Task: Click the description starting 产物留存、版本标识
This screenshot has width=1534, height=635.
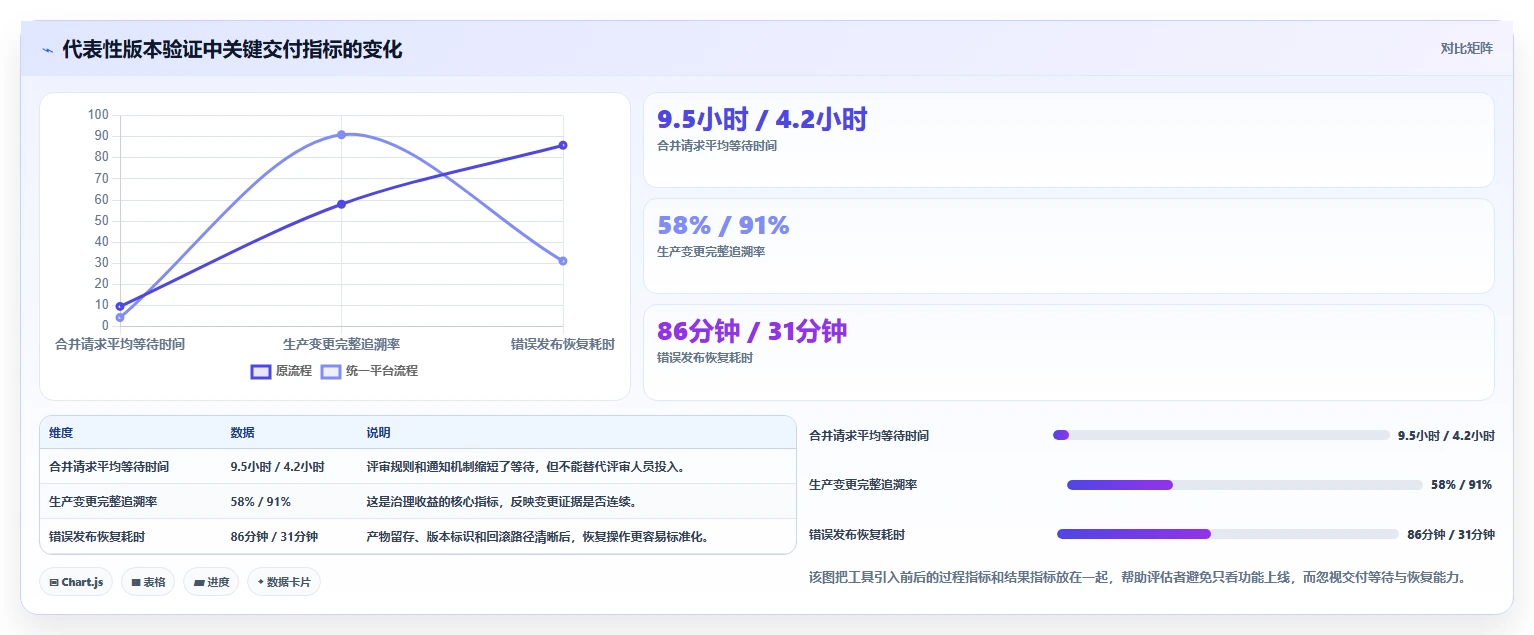Action: (538, 537)
